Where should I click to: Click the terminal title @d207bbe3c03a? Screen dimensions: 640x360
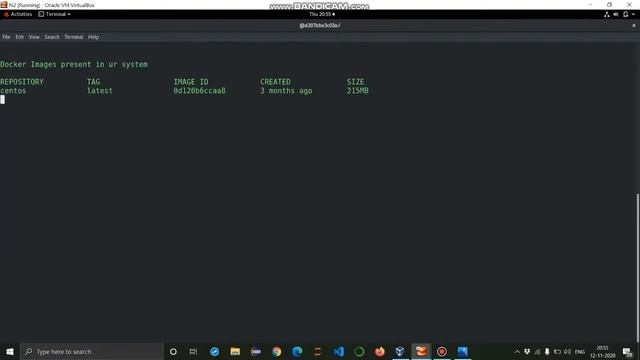pyautogui.click(x=320, y=25)
